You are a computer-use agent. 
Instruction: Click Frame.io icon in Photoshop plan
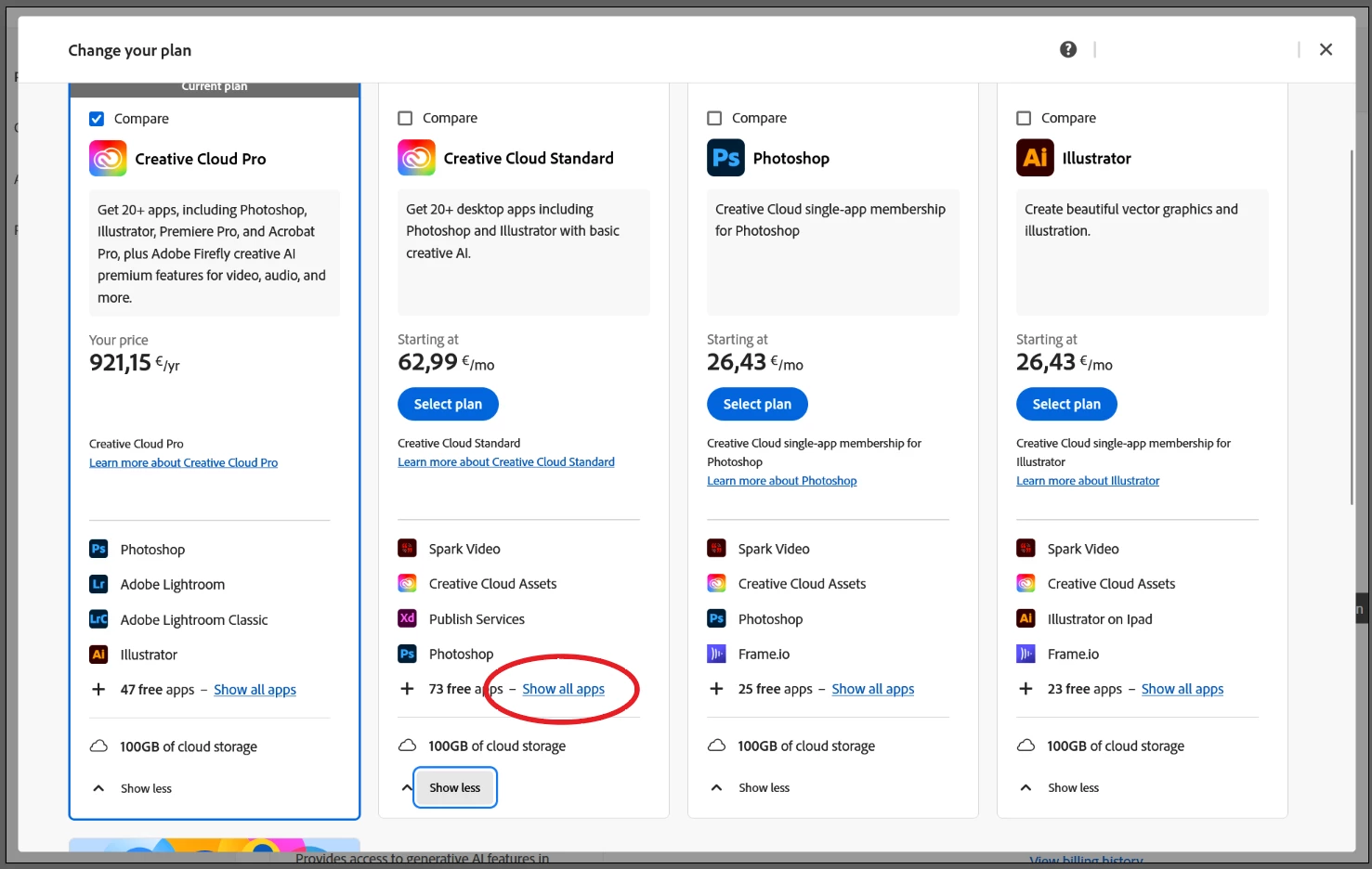tap(716, 654)
